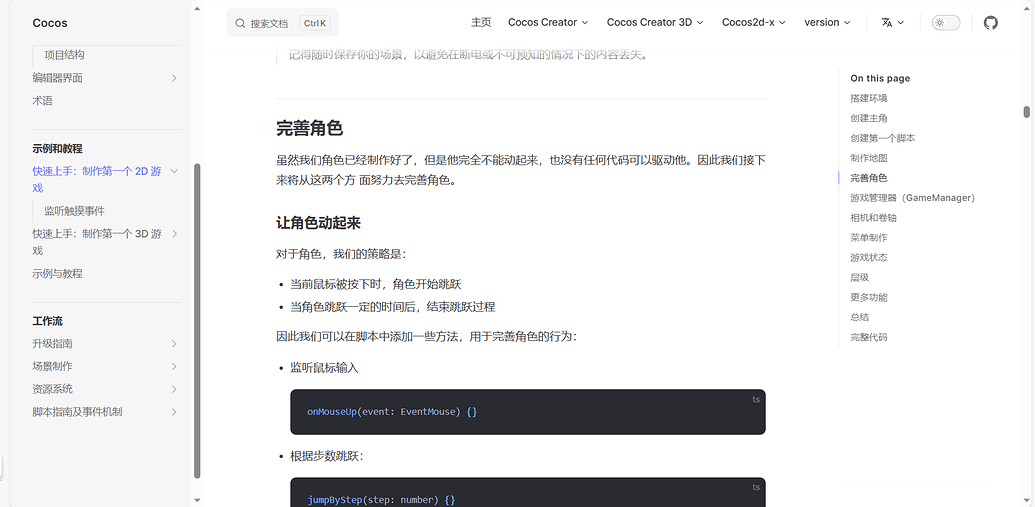The height and width of the screenshot is (507, 1035).
Task: Click the 完善角色 main heading
Action: [x=309, y=129]
